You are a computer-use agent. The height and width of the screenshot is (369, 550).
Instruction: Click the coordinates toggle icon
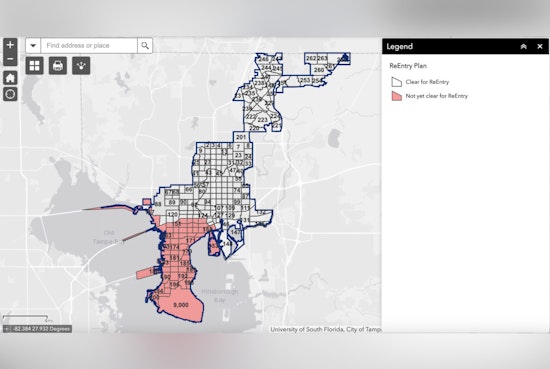click(7, 329)
